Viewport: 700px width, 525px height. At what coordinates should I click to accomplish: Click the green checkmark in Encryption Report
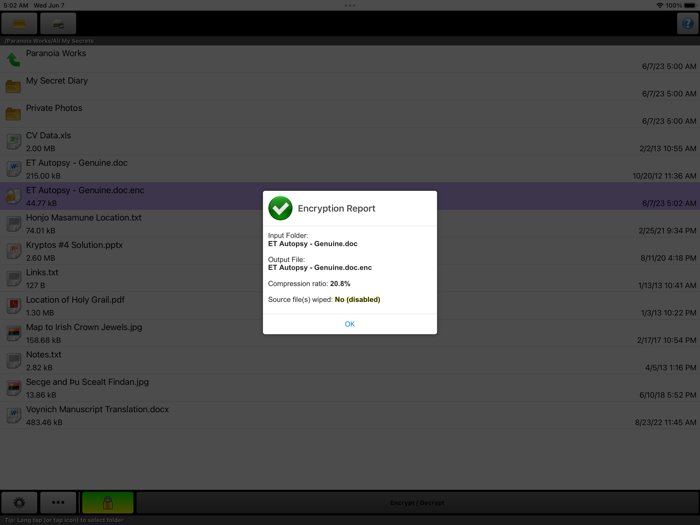(280, 208)
